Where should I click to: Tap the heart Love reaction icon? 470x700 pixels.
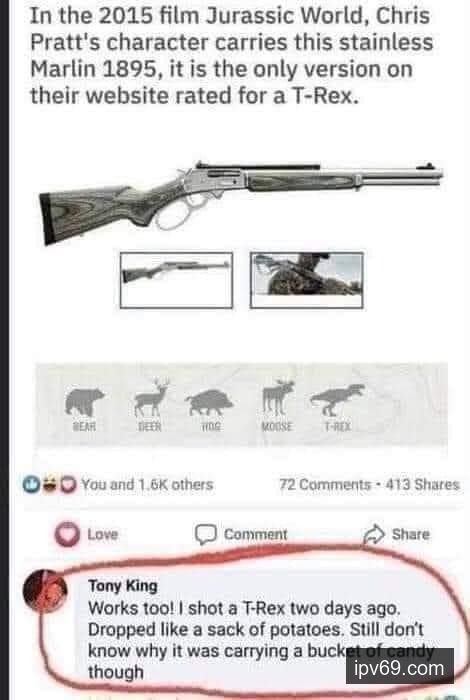pos(67,534)
